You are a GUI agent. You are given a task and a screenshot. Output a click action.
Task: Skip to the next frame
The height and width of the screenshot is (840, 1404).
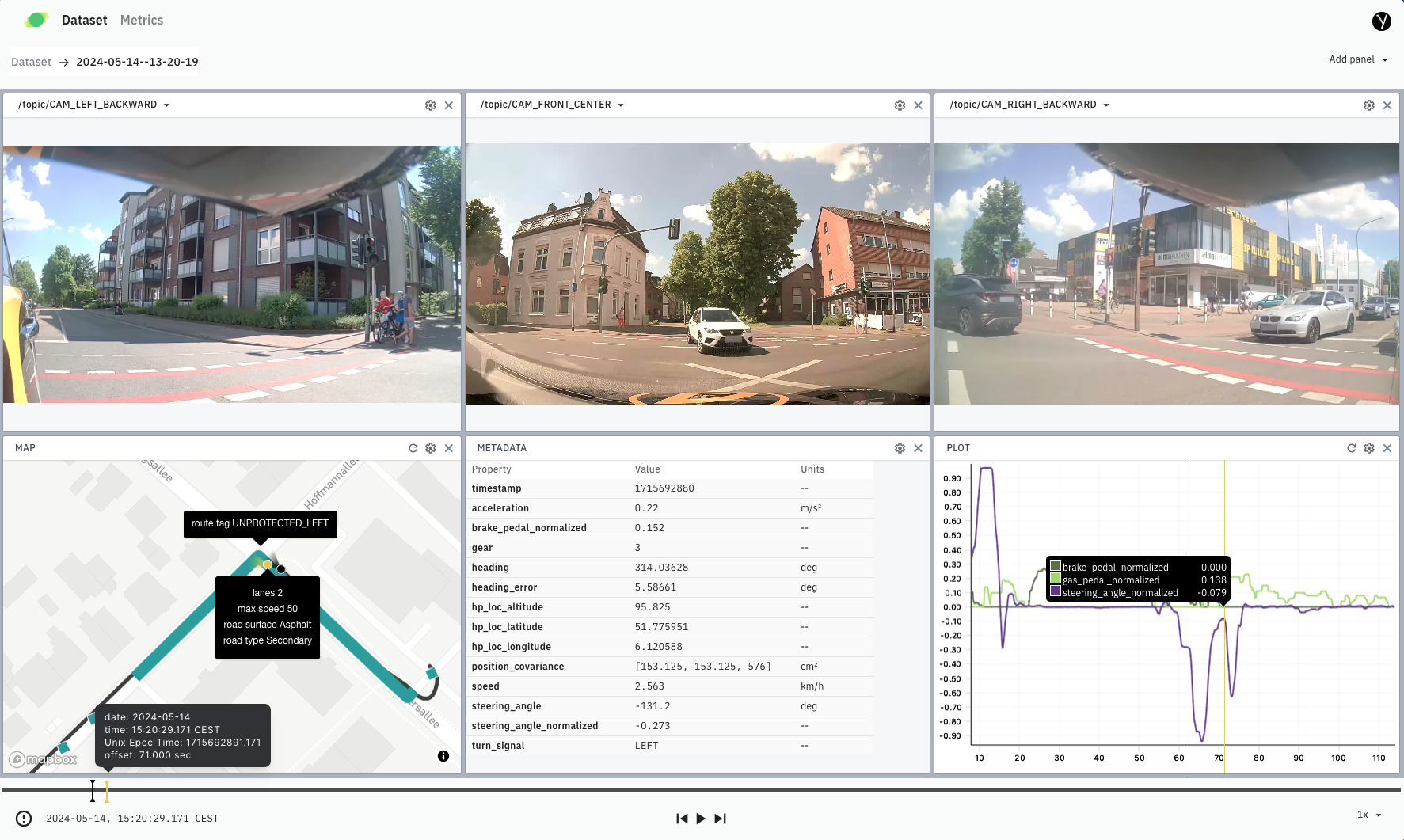pos(720,819)
